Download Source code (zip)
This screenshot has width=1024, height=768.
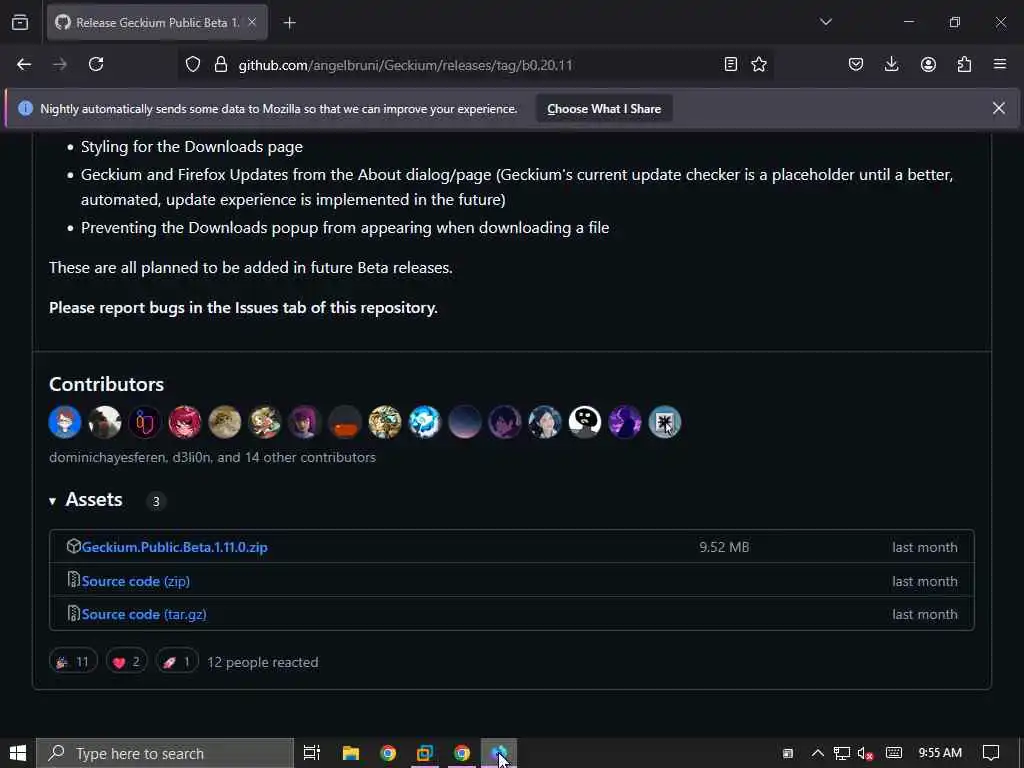pyautogui.click(x=136, y=581)
